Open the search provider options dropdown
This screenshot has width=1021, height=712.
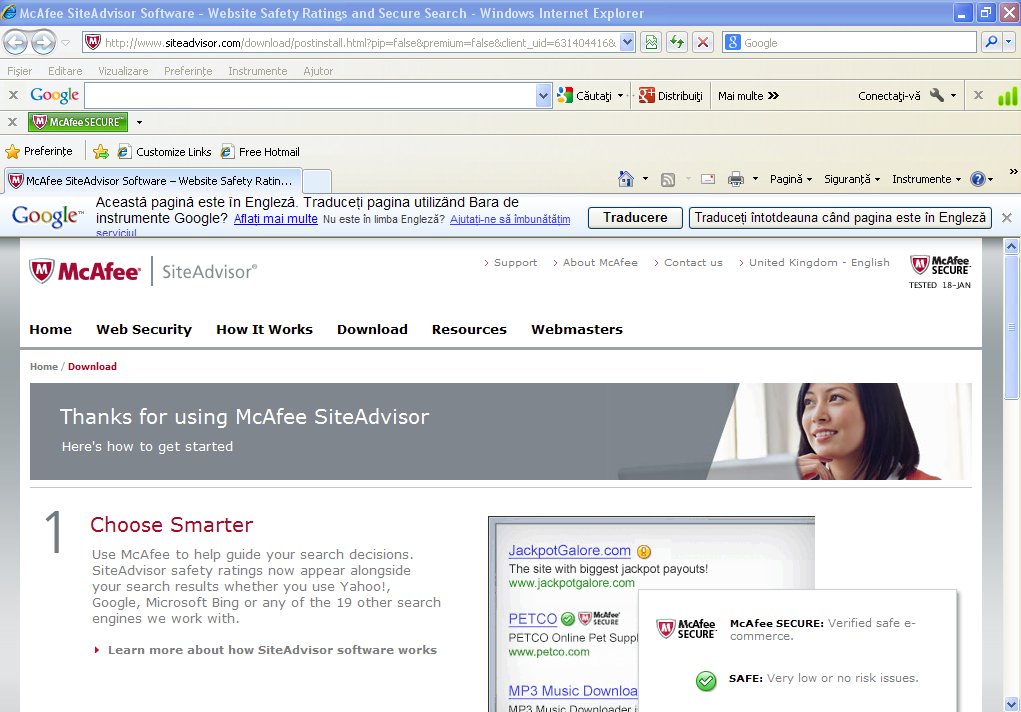(1008, 42)
